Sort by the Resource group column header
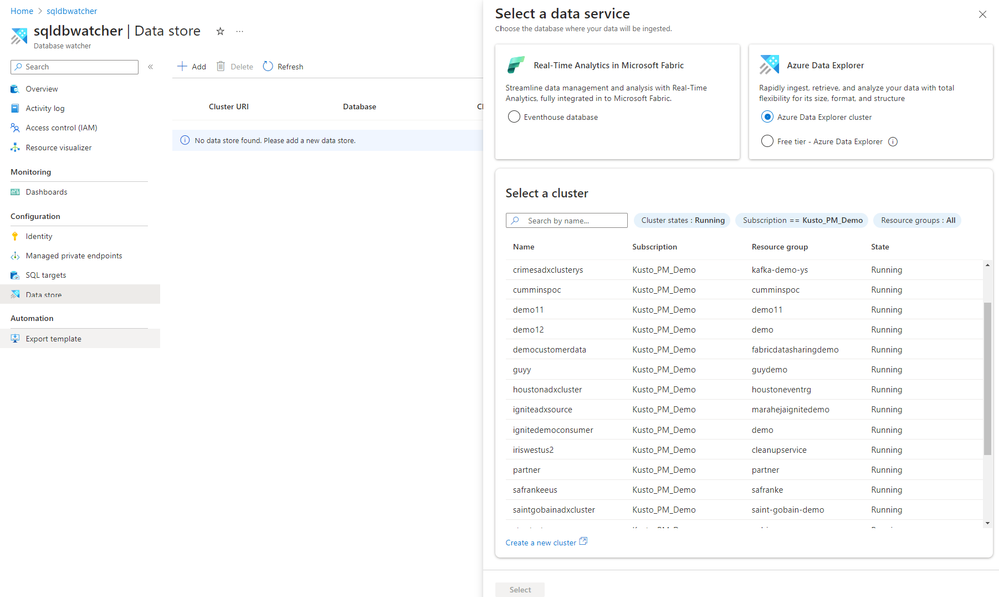The width and height of the screenshot is (999, 597). [779, 247]
